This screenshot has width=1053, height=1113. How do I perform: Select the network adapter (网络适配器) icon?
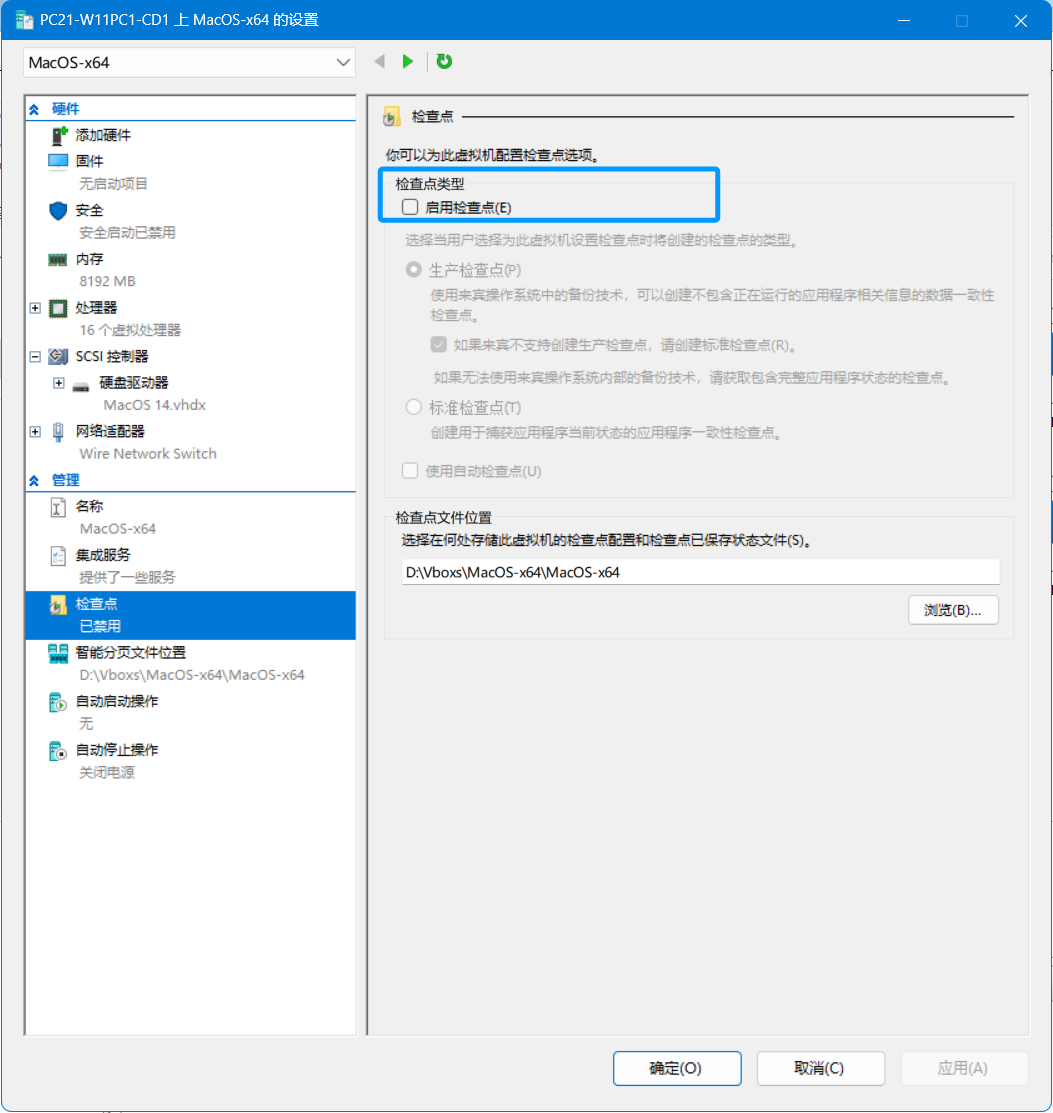(x=58, y=432)
